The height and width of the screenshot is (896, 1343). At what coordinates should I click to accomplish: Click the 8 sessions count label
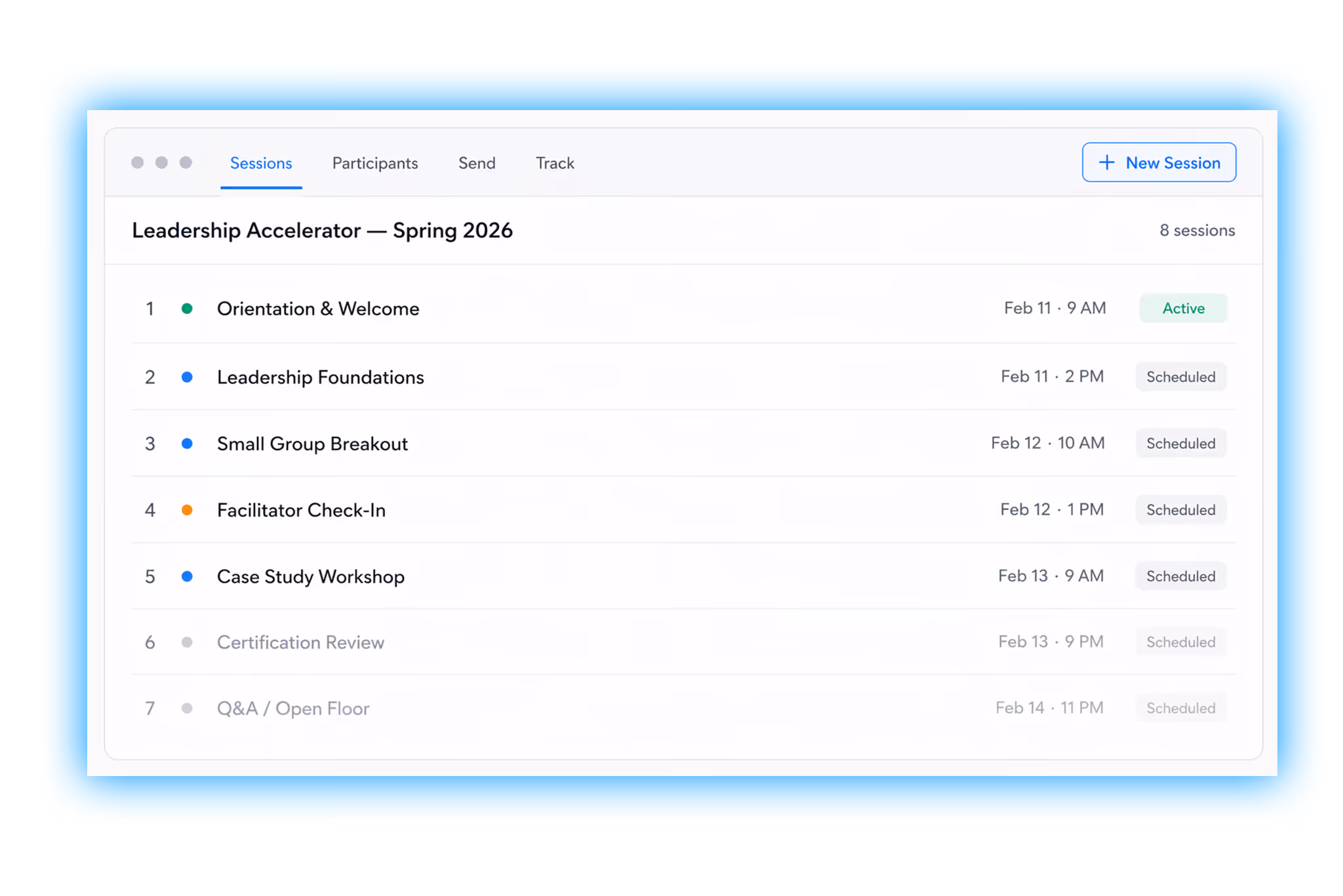coord(1197,231)
